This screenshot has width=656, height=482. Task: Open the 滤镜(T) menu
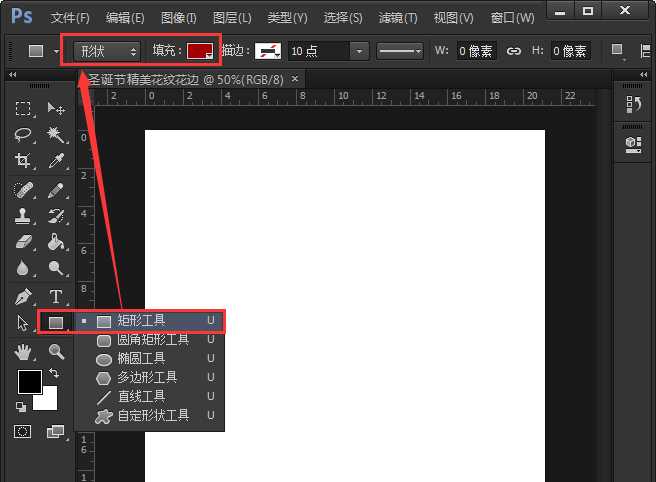point(398,18)
